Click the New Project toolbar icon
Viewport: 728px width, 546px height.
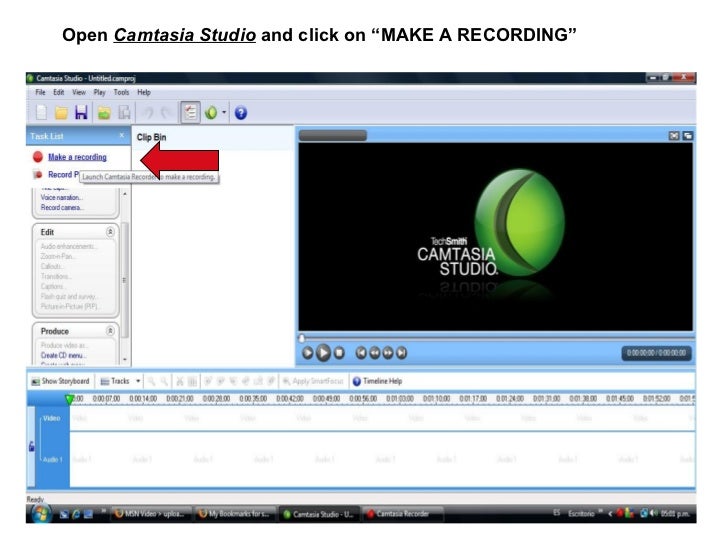click(41, 112)
